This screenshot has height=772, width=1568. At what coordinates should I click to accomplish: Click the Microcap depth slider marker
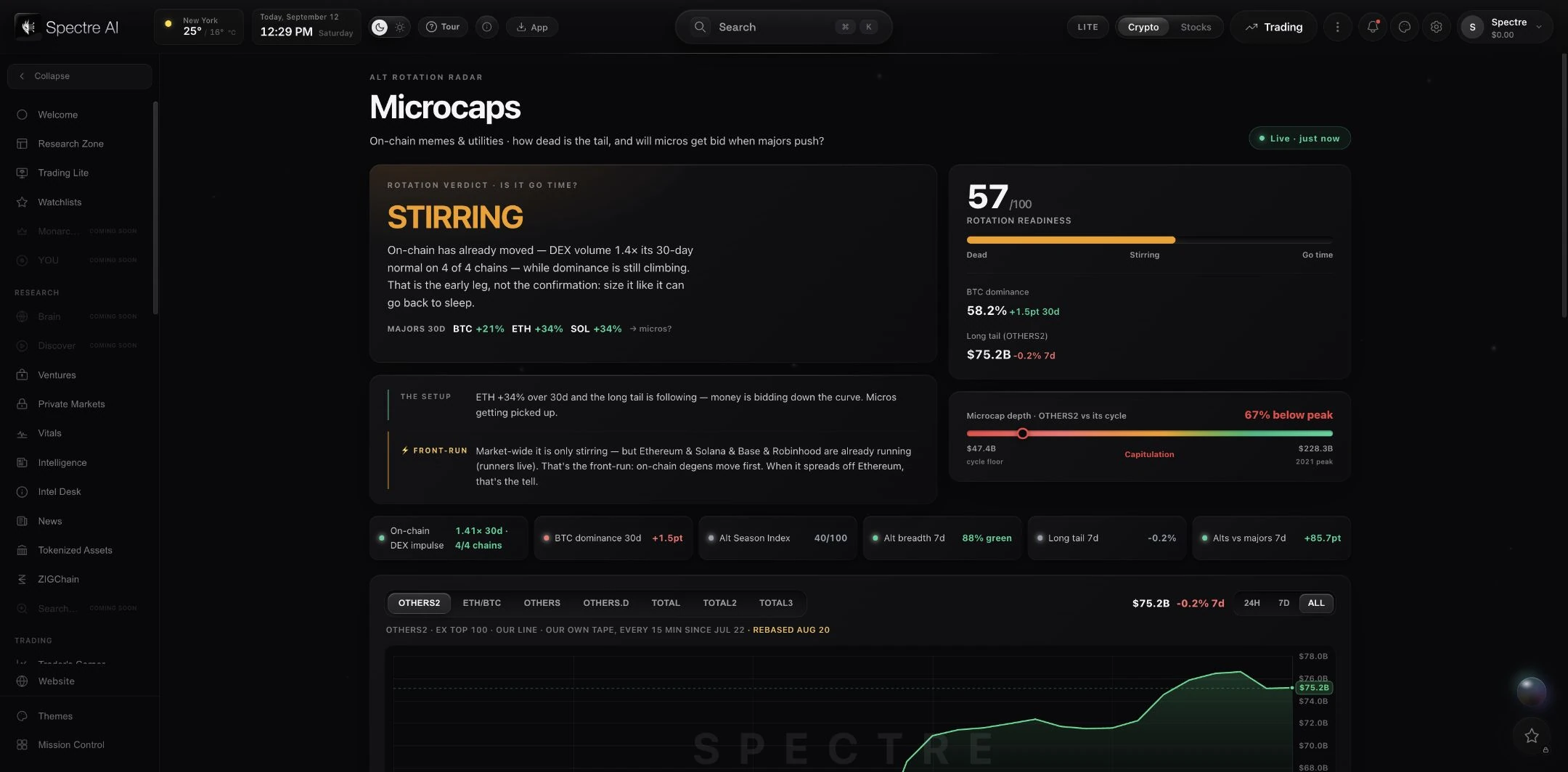click(1022, 433)
